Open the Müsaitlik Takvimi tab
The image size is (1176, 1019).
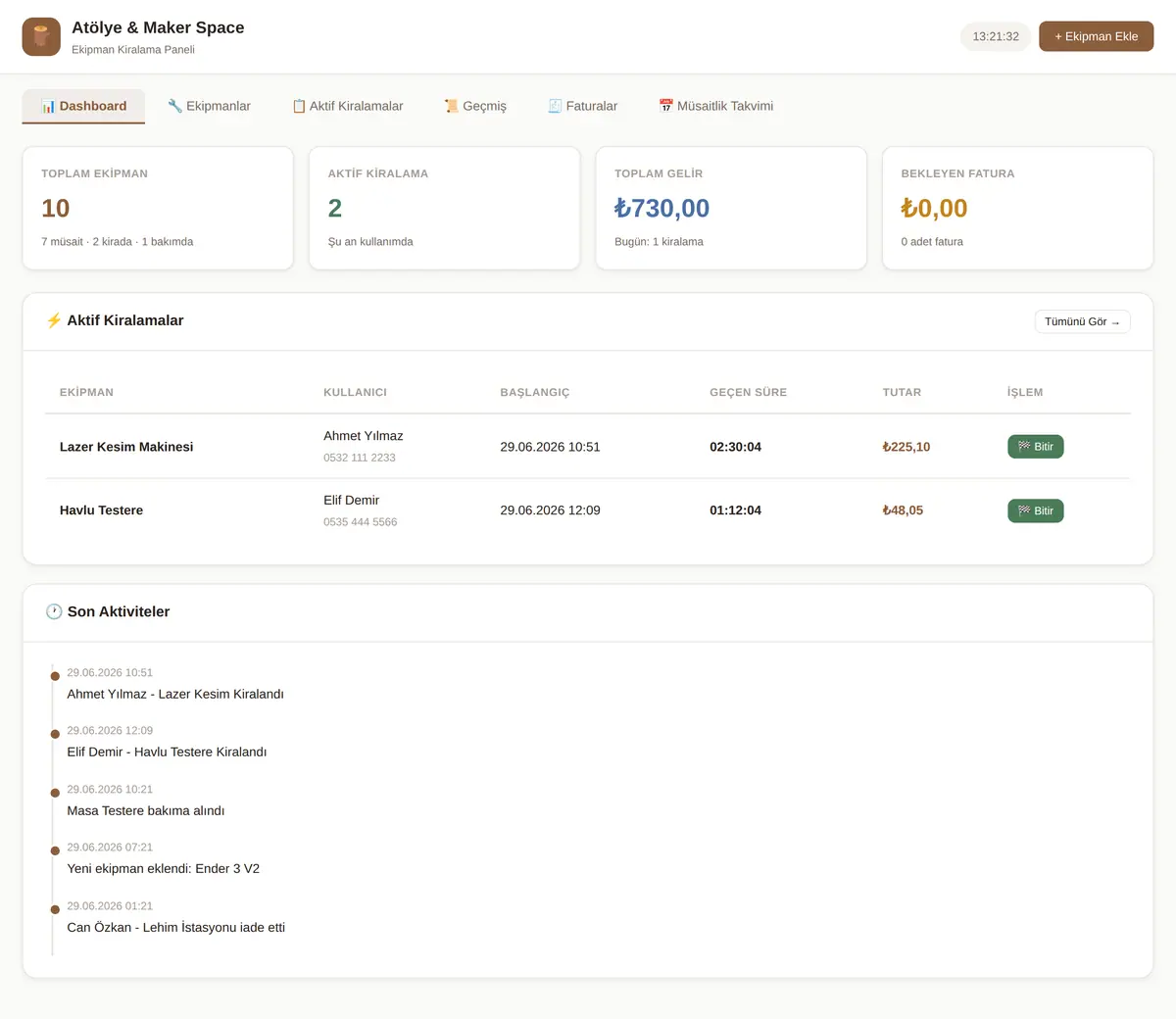[715, 106]
